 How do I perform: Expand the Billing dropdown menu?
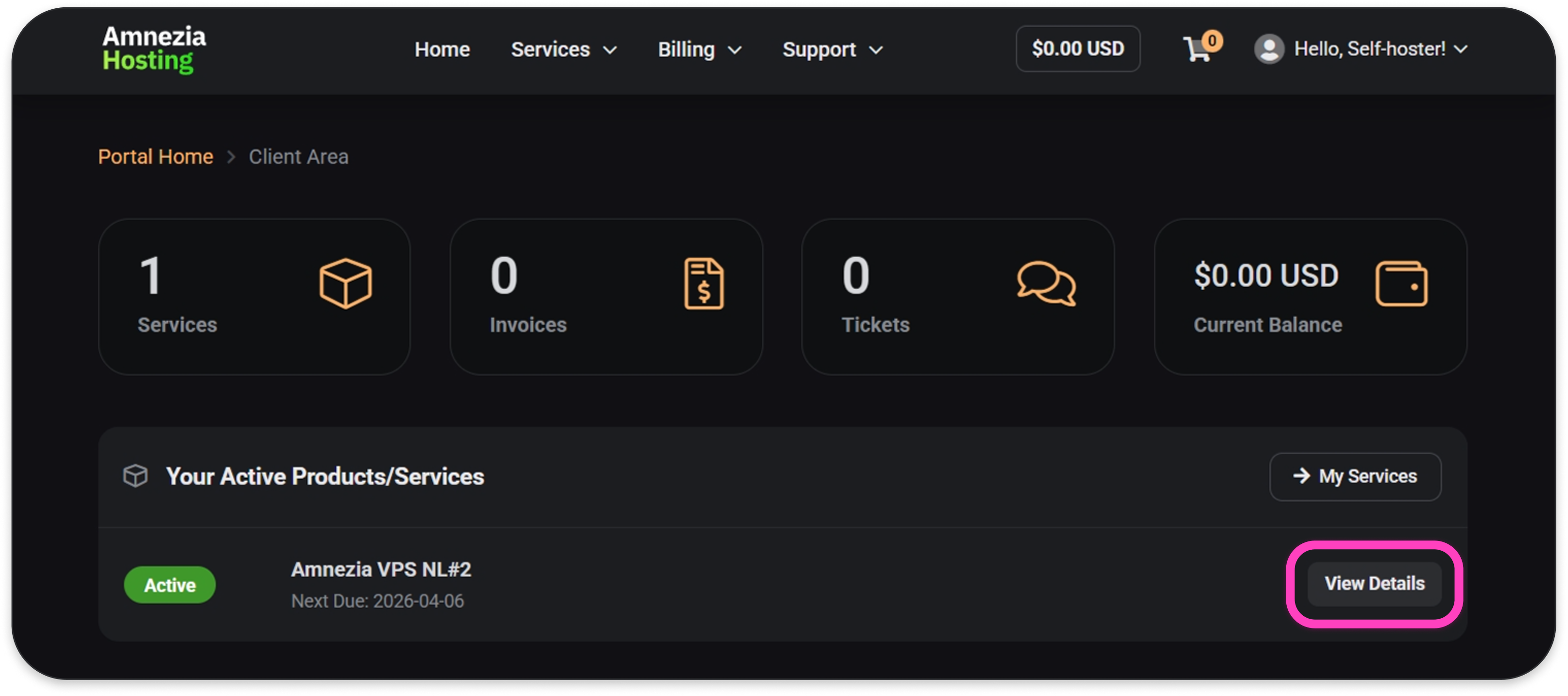tap(699, 49)
